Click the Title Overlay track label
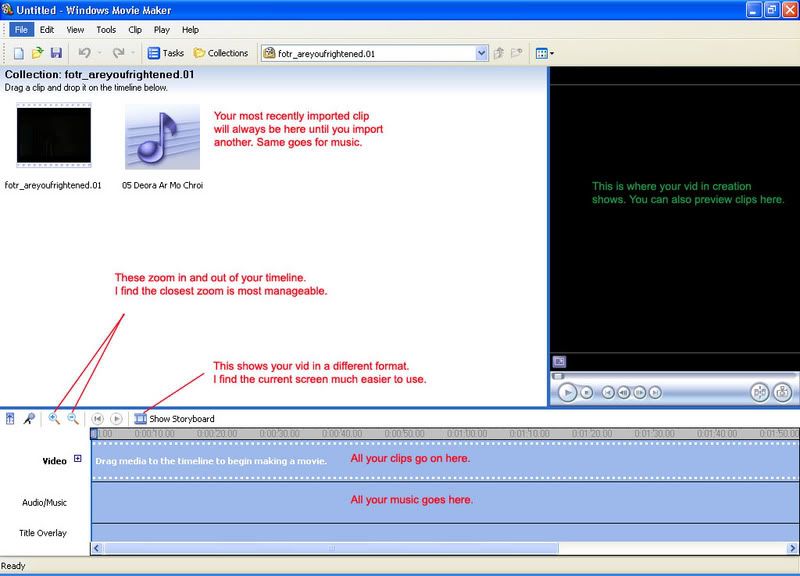Viewport: 800px width, 576px height. tap(43, 533)
